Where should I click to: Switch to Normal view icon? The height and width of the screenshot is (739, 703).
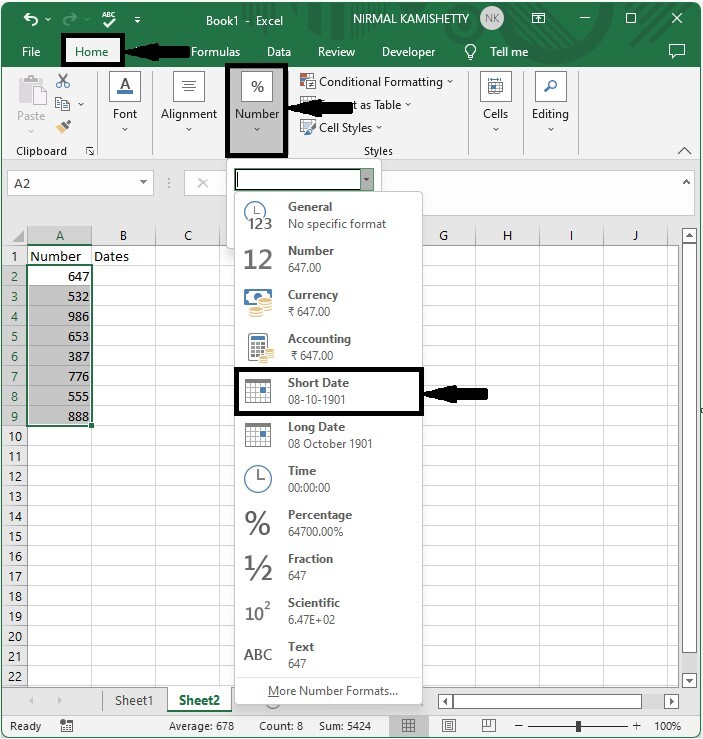(x=409, y=726)
